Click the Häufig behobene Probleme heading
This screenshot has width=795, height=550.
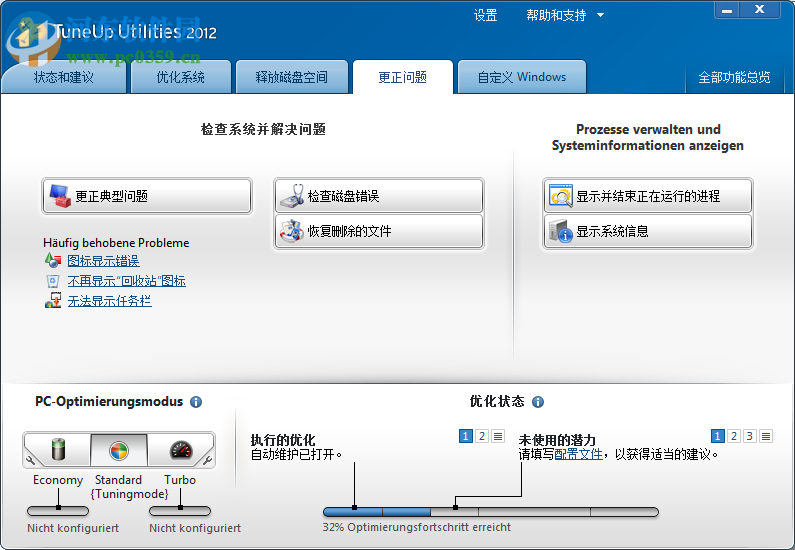(116, 243)
